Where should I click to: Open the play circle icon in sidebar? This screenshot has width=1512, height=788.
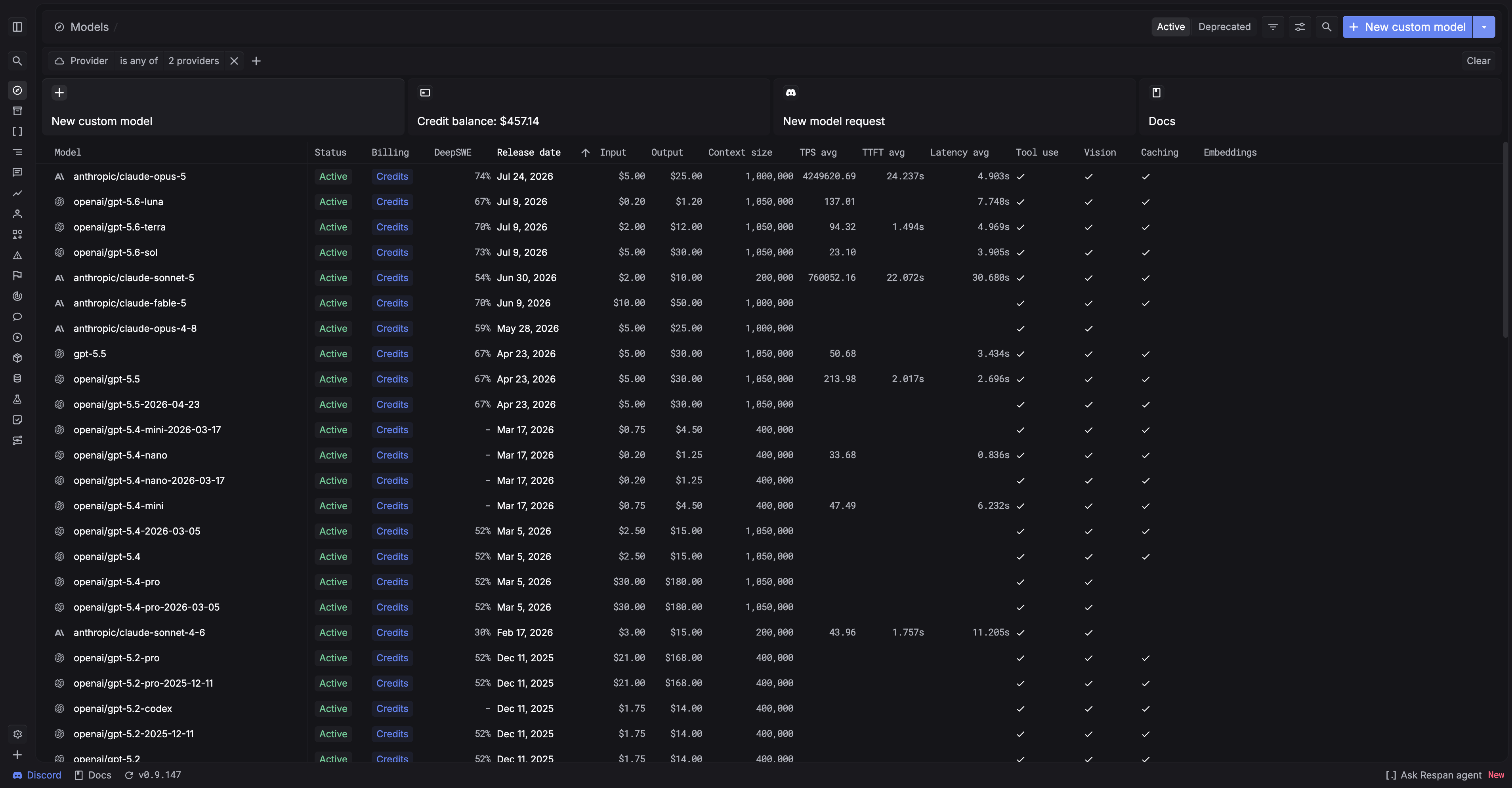17,337
